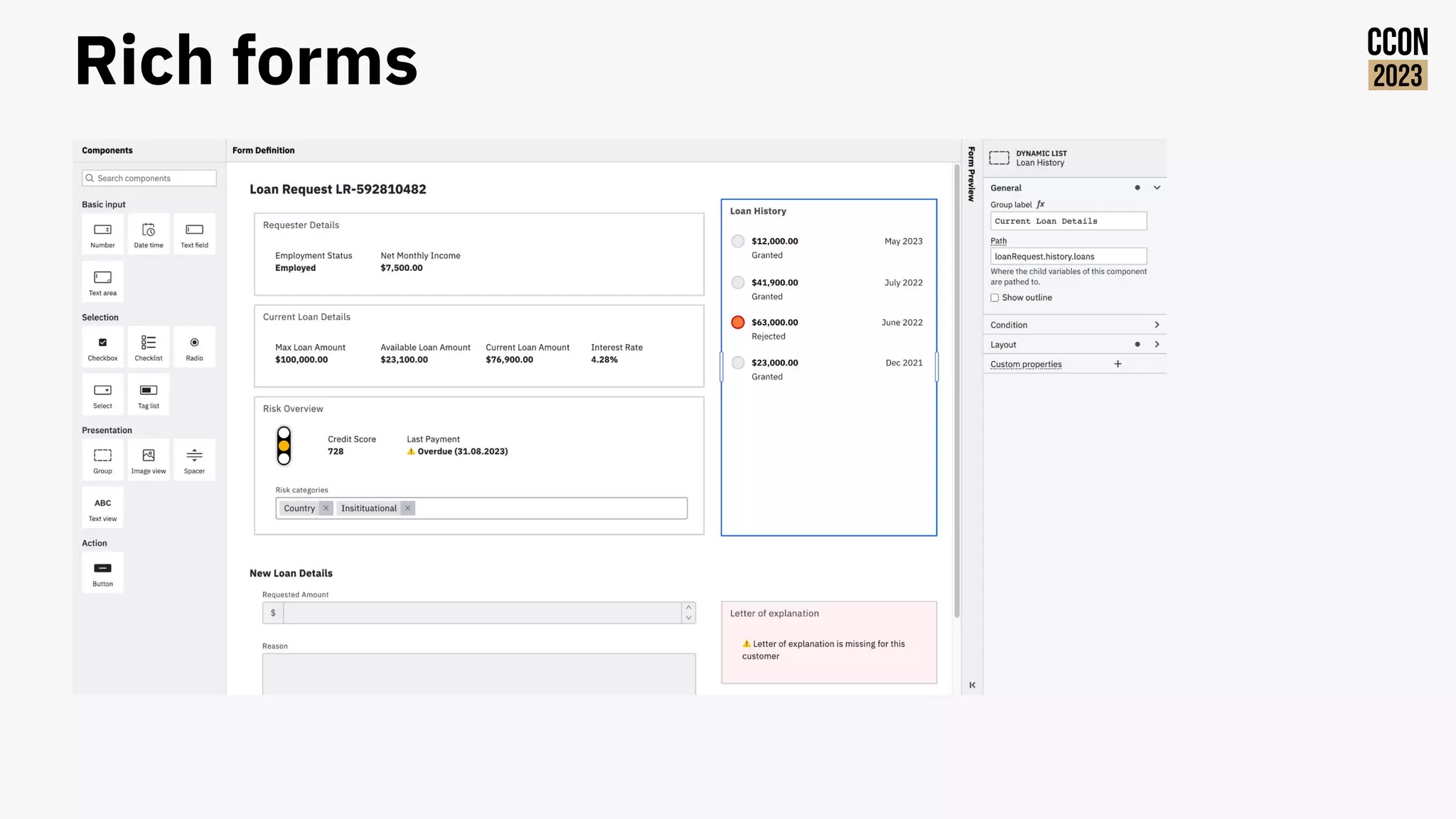
Task: Select the Tag list component
Action: (149, 395)
